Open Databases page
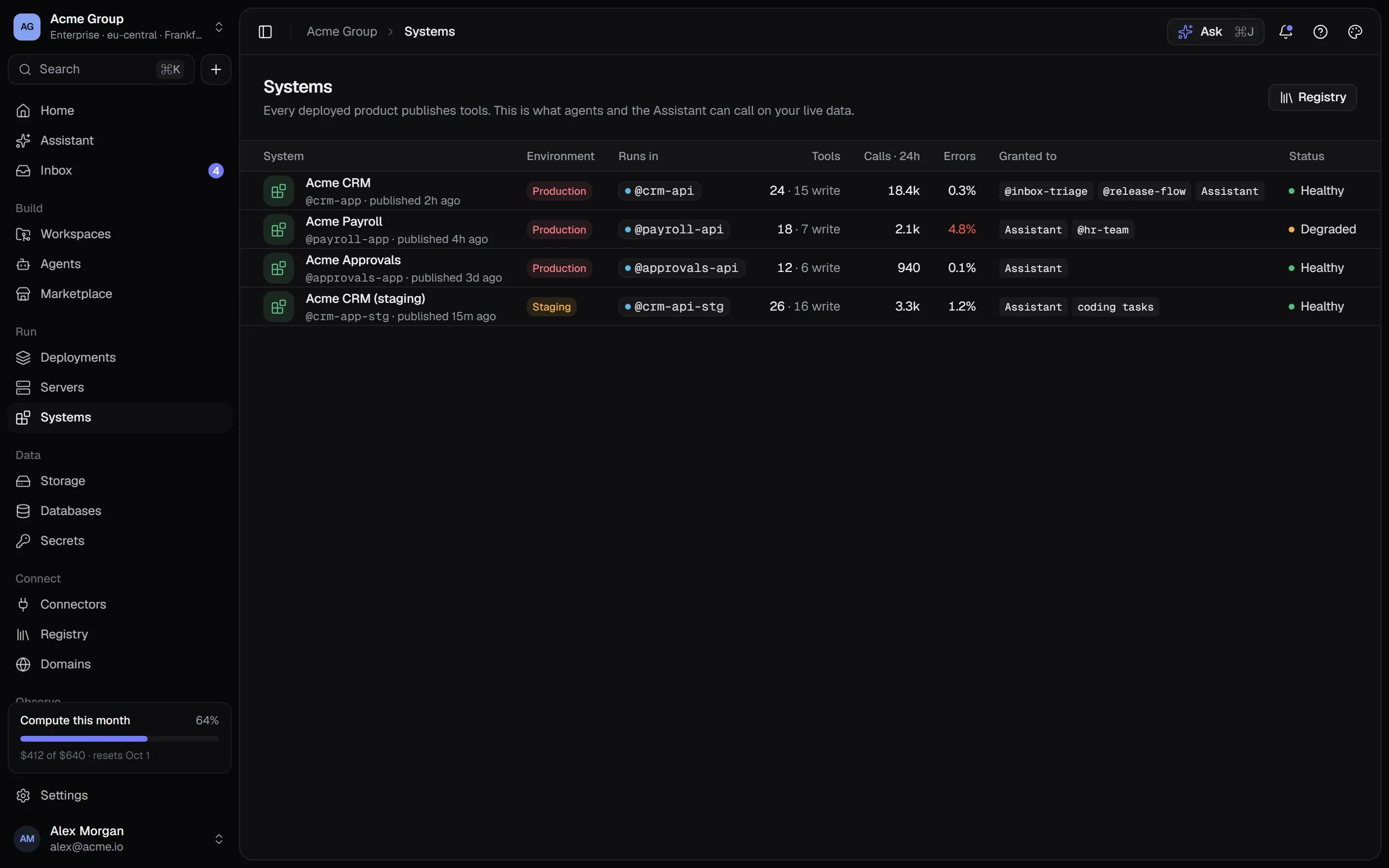 (120, 511)
